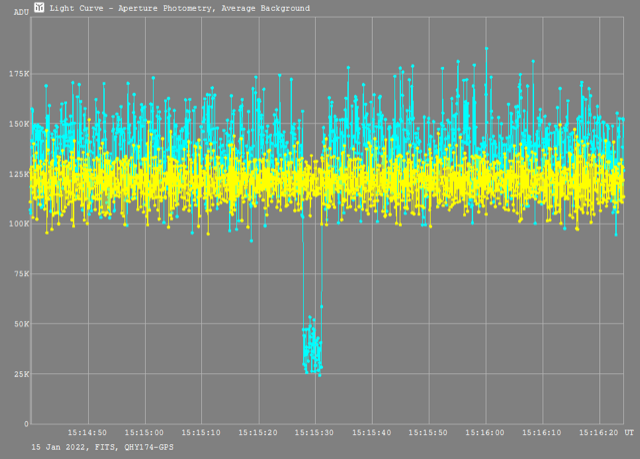This screenshot has width=640, height=459.
Task: Click the 15:15:30 time label
Action: click(314, 432)
